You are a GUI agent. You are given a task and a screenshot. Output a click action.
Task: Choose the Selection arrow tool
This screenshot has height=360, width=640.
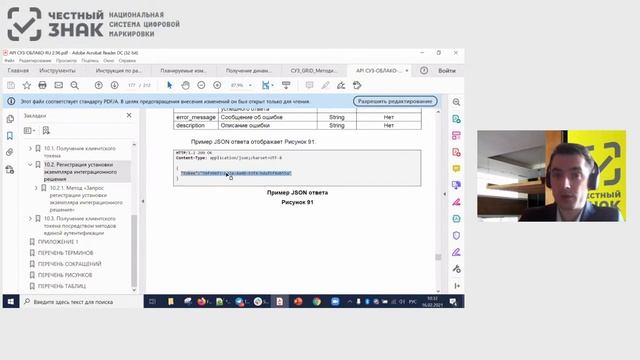coord(170,85)
